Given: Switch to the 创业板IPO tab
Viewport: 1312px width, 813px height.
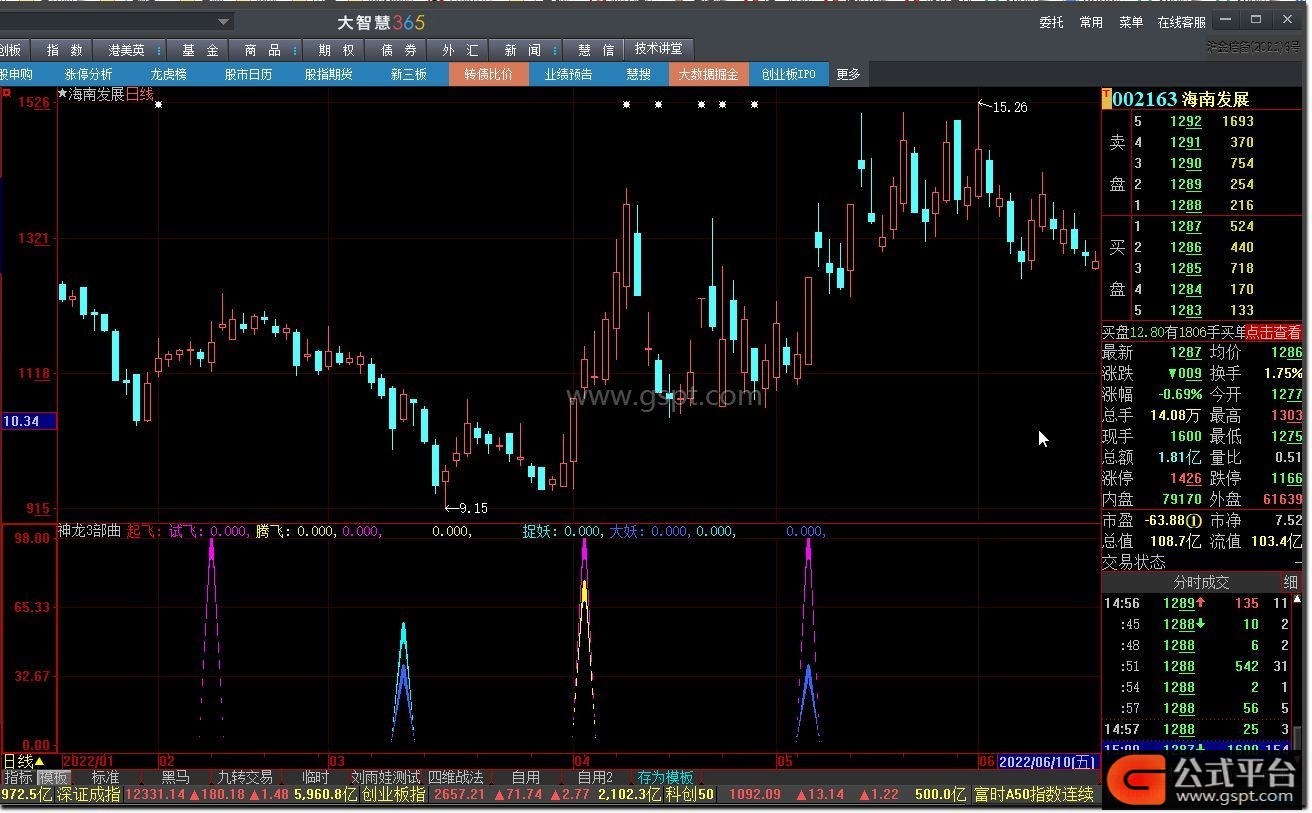Looking at the screenshot, I should click(x=788, y=74).
